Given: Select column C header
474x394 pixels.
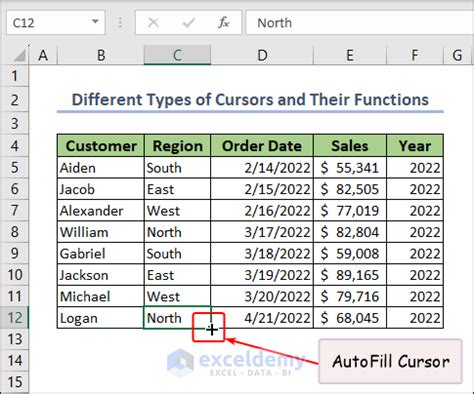Looking at the screenshot, I should [x=177, y=55].
